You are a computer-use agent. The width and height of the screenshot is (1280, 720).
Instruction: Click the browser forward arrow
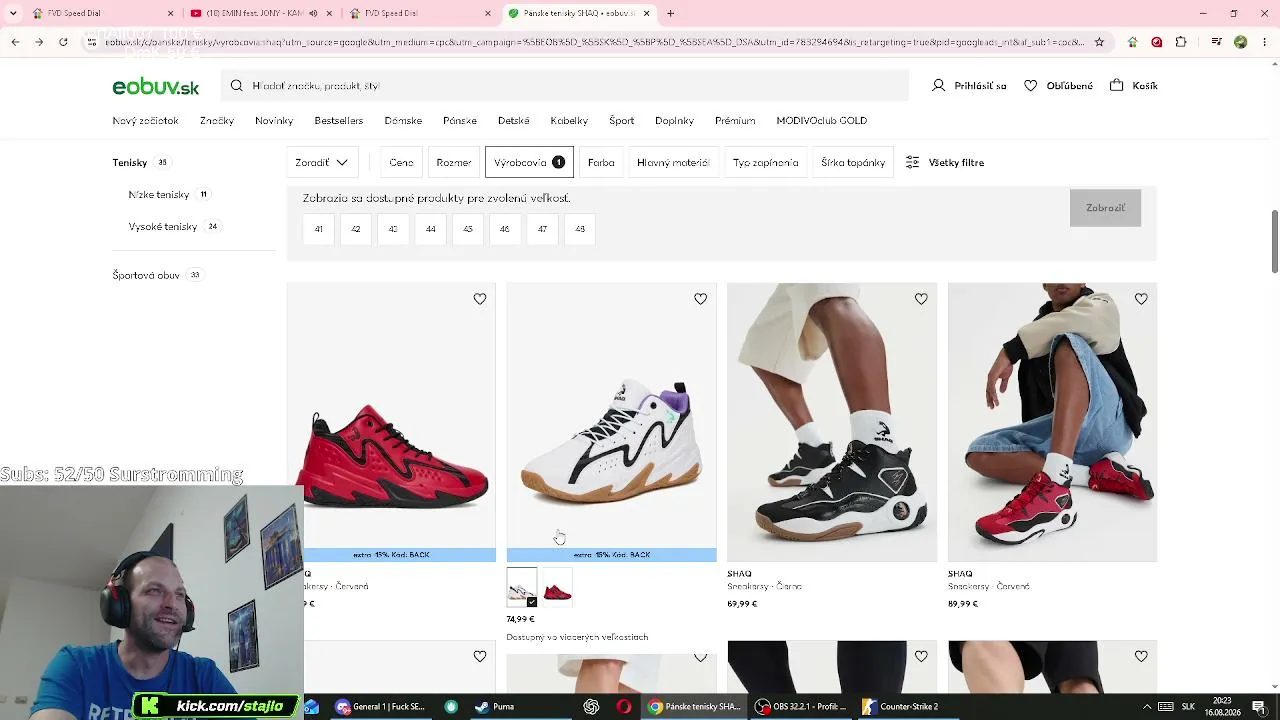pos(39,42)
